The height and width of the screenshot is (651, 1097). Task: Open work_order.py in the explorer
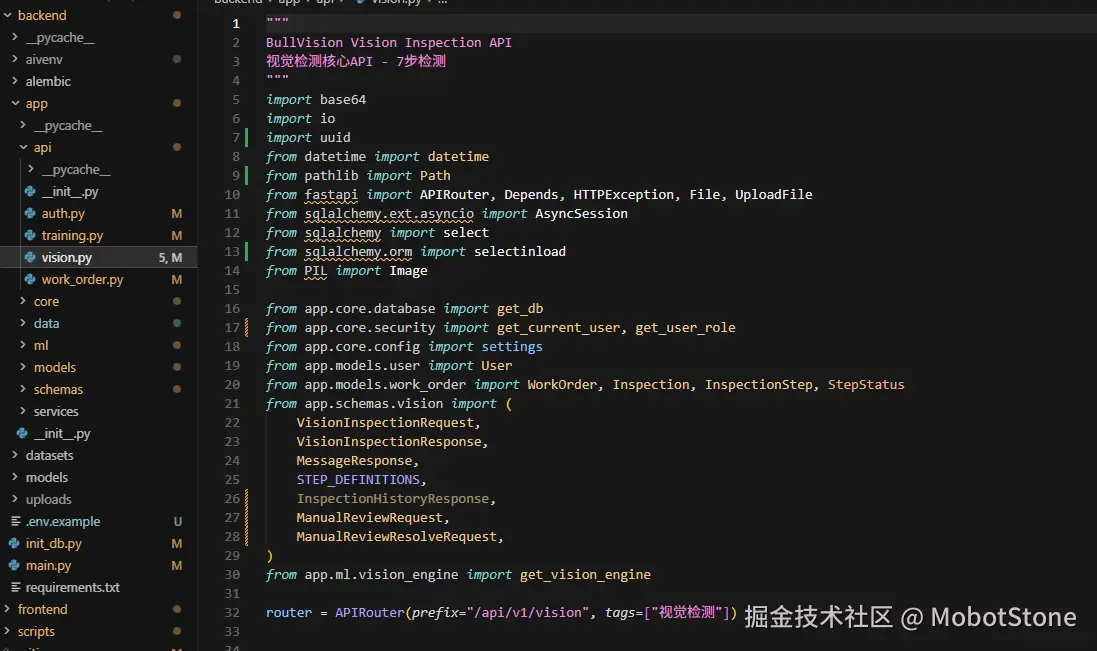pyautogui.click(x=82, y=280)
